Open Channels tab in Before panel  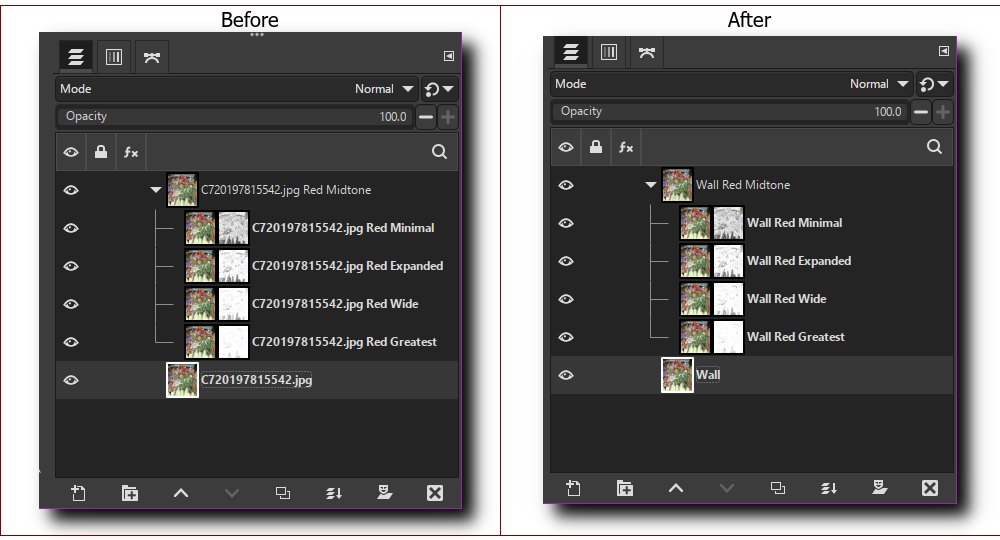tap(114, 57)
